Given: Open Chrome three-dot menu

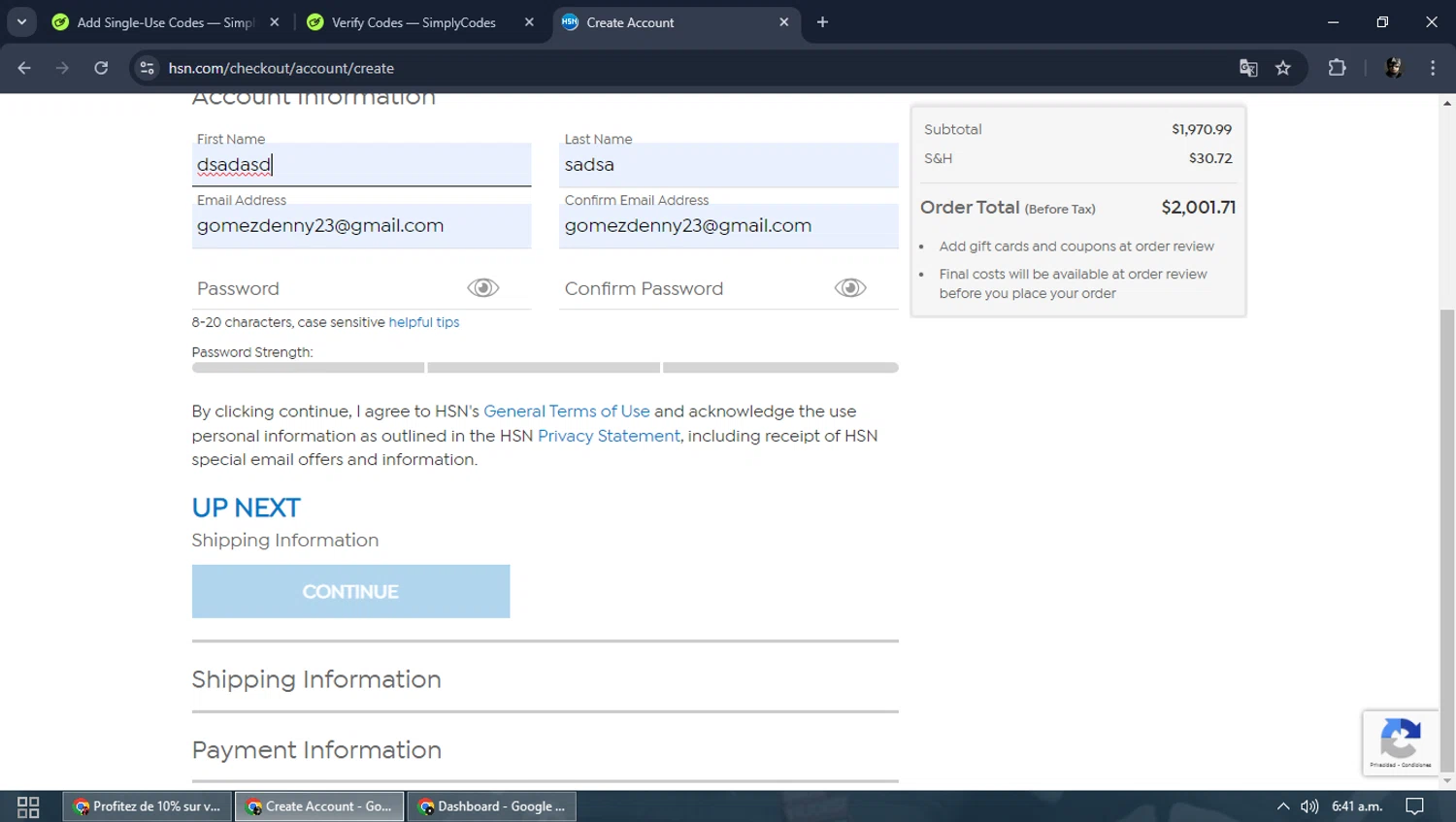Looking at the screenshot, I should [1433, 68].
